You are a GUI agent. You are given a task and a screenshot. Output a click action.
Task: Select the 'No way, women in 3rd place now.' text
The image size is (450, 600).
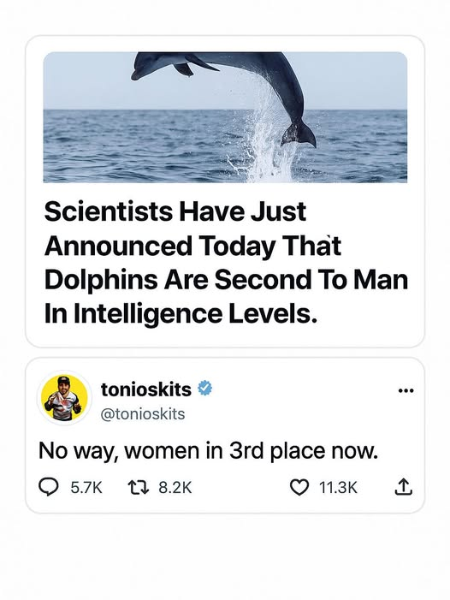[209, 451]
